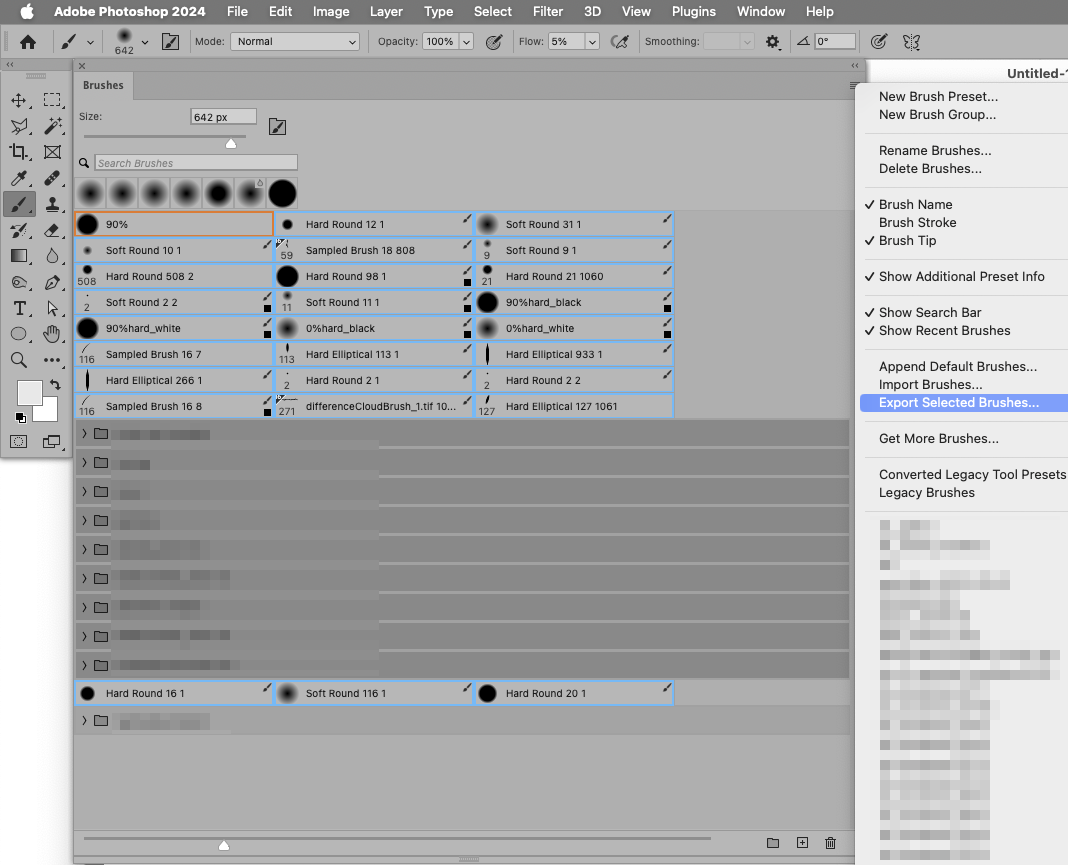Select the Type tool
The width and height of the screenshot is (1068, 865).
click(x=20, y=307)
